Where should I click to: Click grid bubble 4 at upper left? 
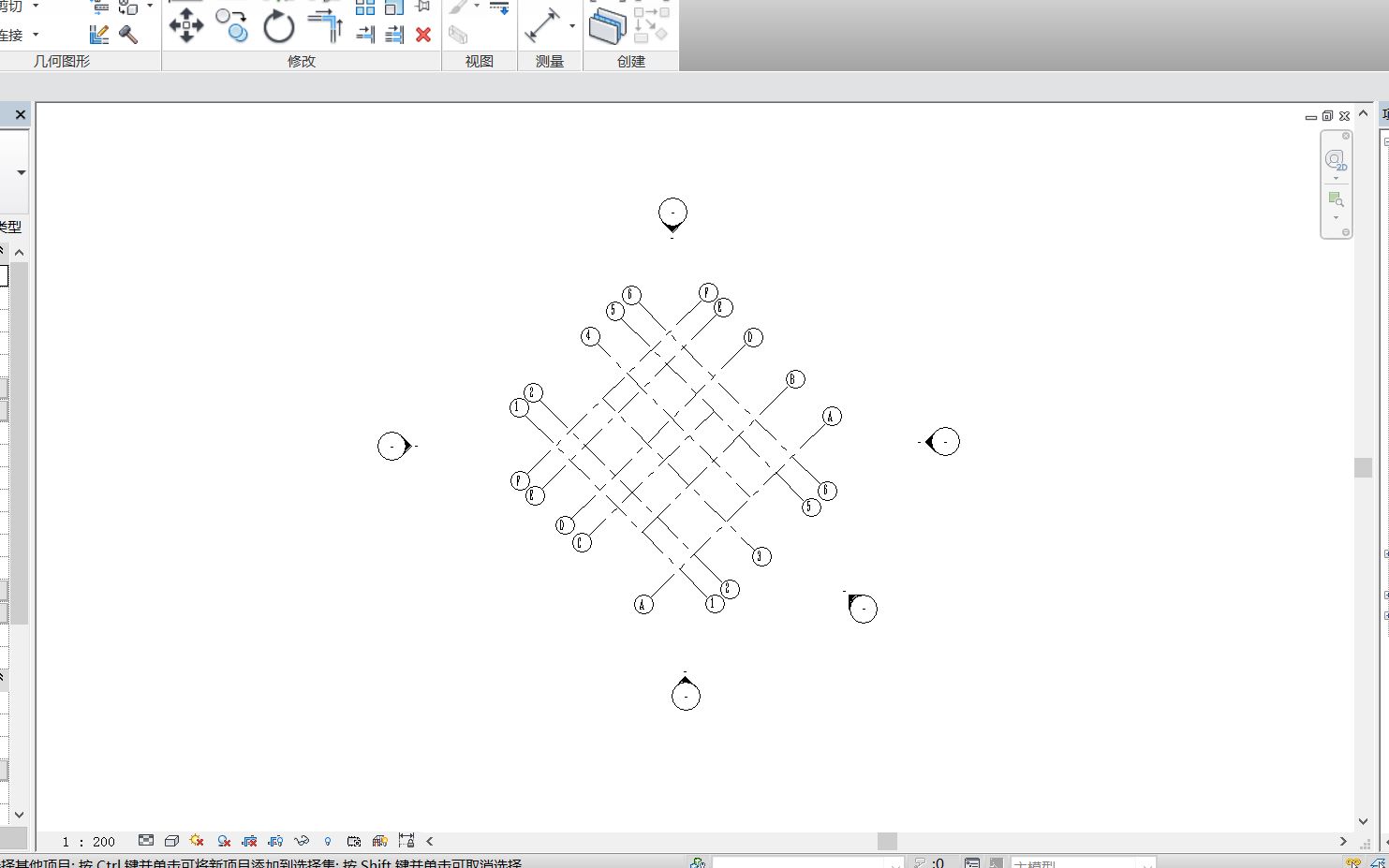[x=589, y=336]
